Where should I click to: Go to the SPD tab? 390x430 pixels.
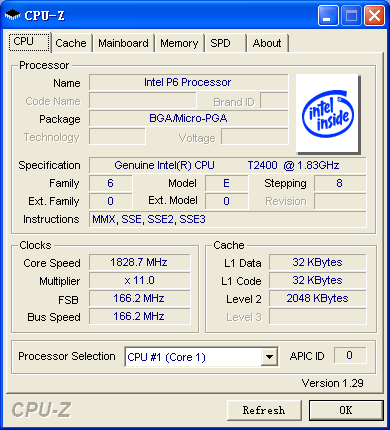(x=225, y=43)
